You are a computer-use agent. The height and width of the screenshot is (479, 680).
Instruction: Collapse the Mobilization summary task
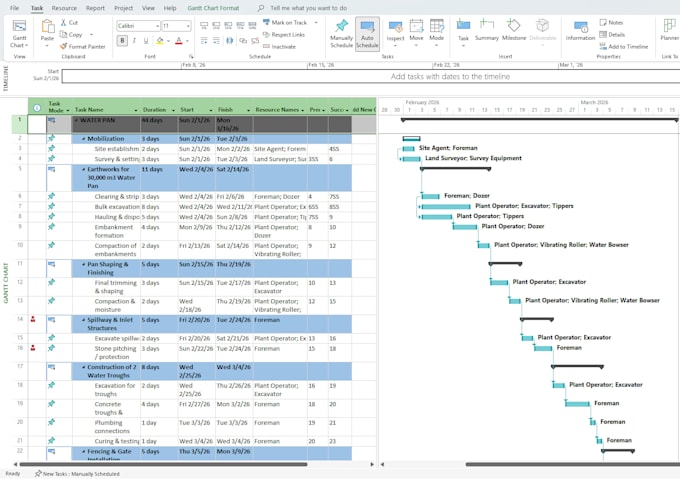[x=84, y=139]
